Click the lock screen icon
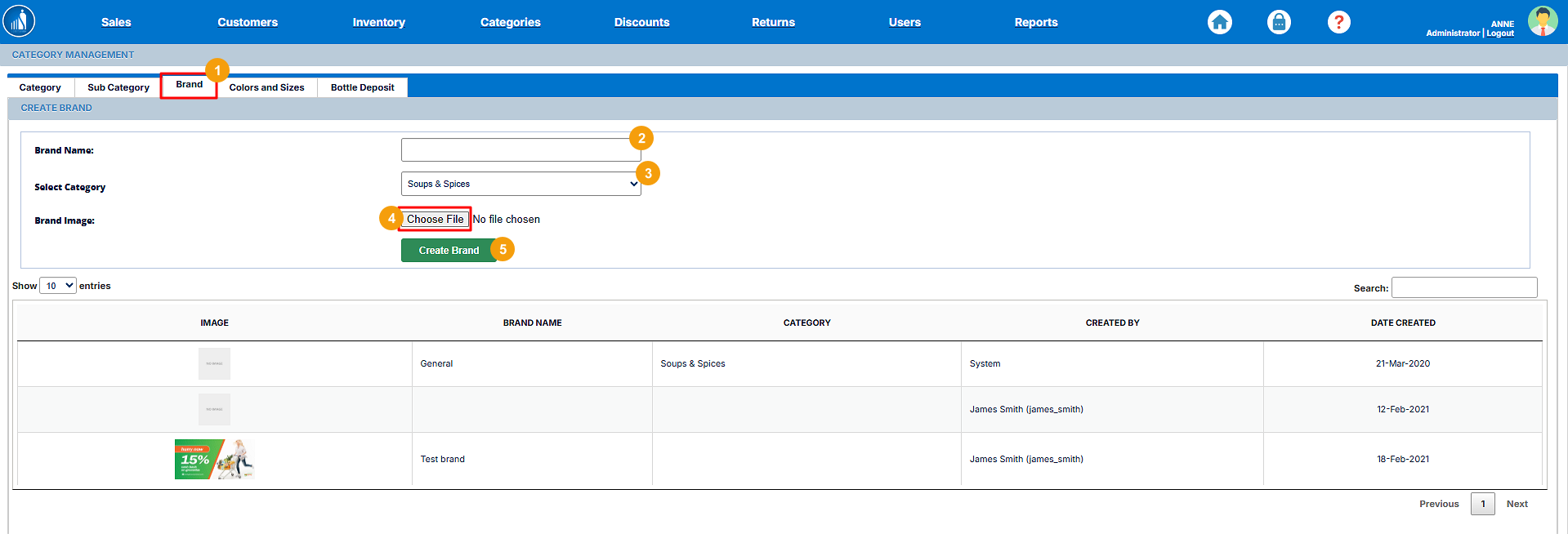1568x534 pixels. tap(1279, 22)
